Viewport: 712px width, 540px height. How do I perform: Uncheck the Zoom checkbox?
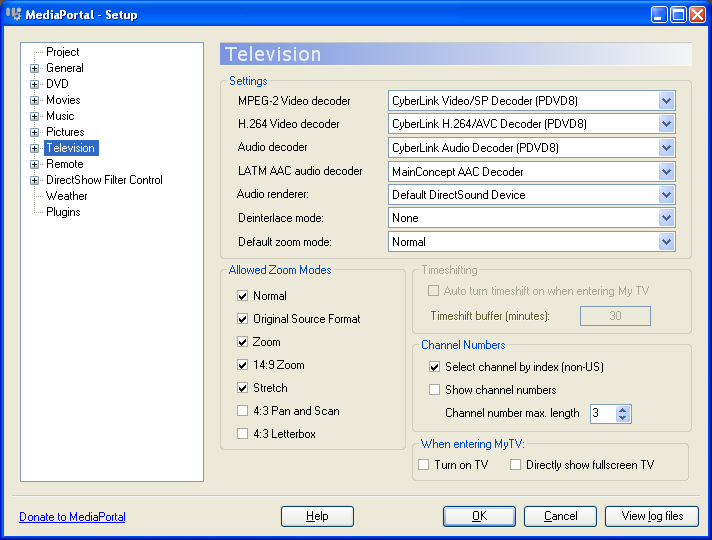click(x=242, y=342)
